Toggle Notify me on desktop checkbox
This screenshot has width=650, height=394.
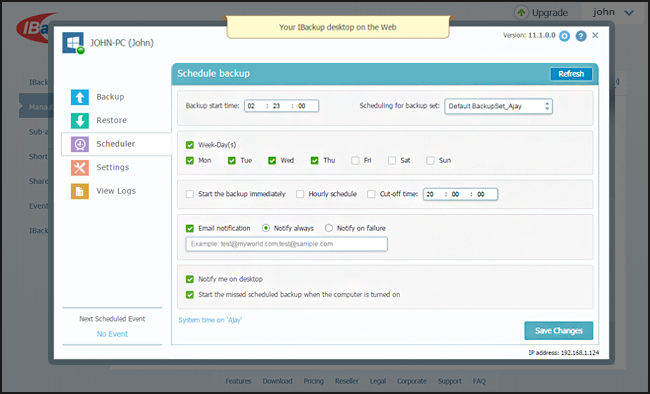pyautogui.click(x=190, y=279)
